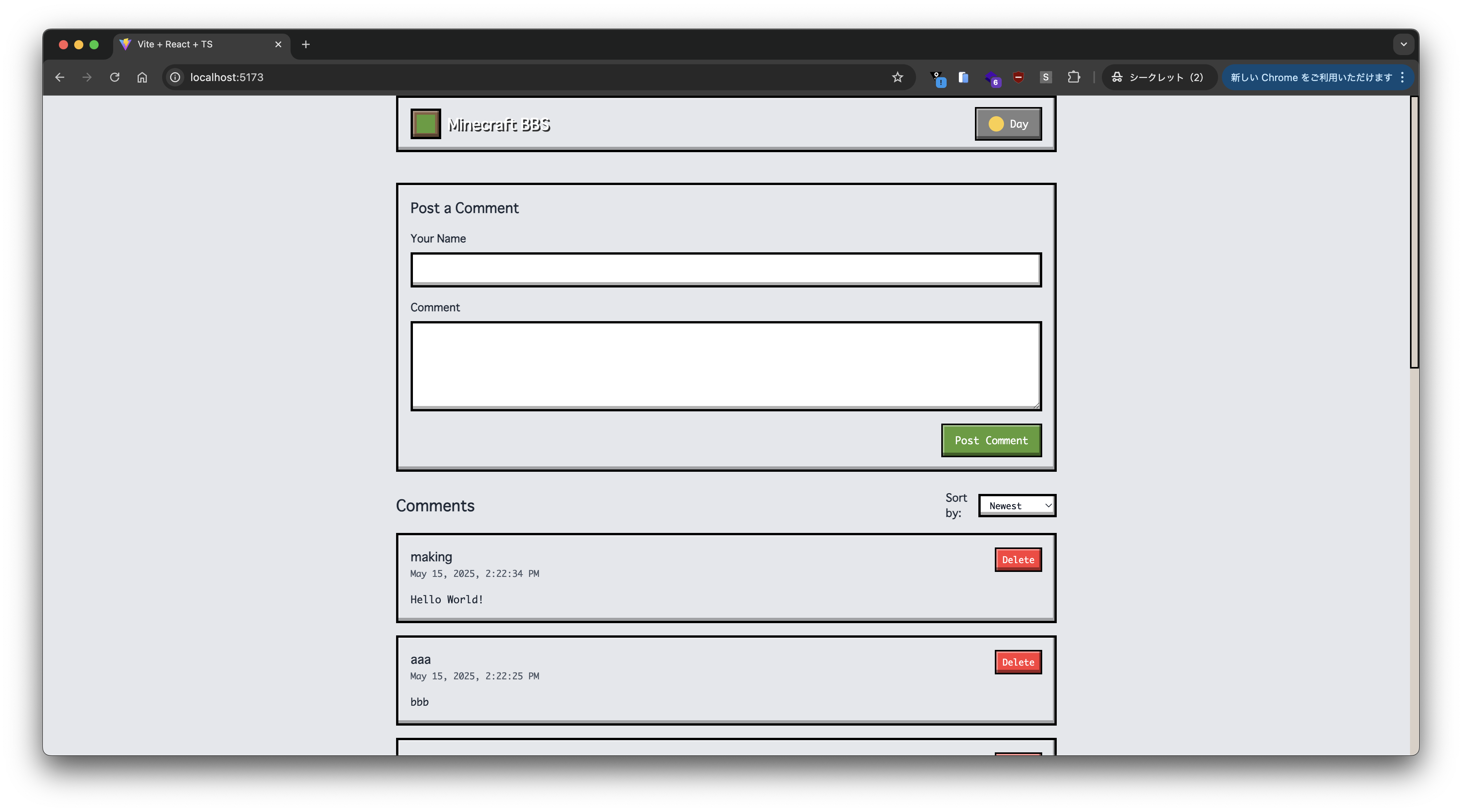View site information icon in address bar
Viewport: 1462px width, 812px height.
pos(175,77)
